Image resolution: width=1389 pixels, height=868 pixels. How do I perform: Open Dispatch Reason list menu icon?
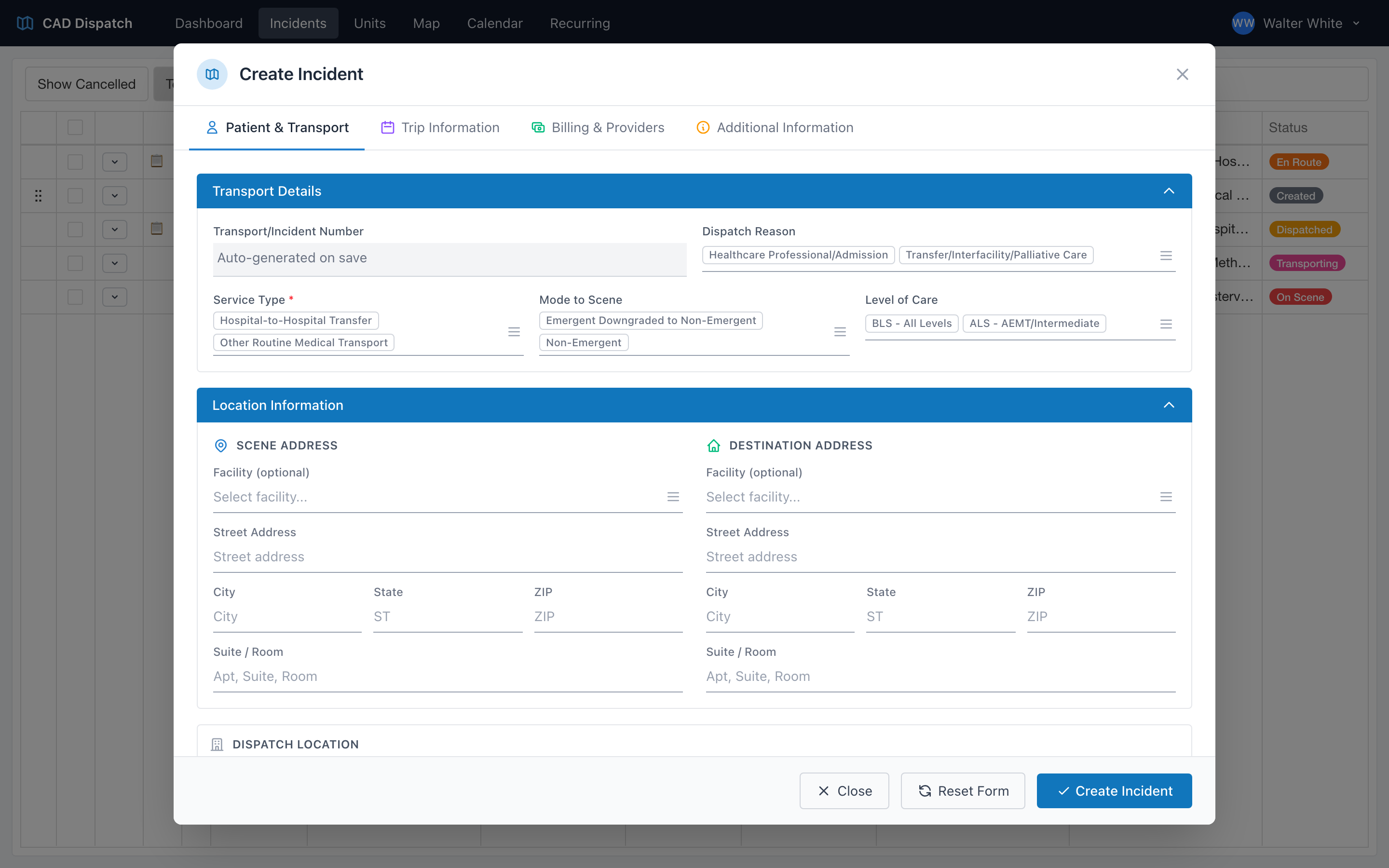(x=1166, y=256)
